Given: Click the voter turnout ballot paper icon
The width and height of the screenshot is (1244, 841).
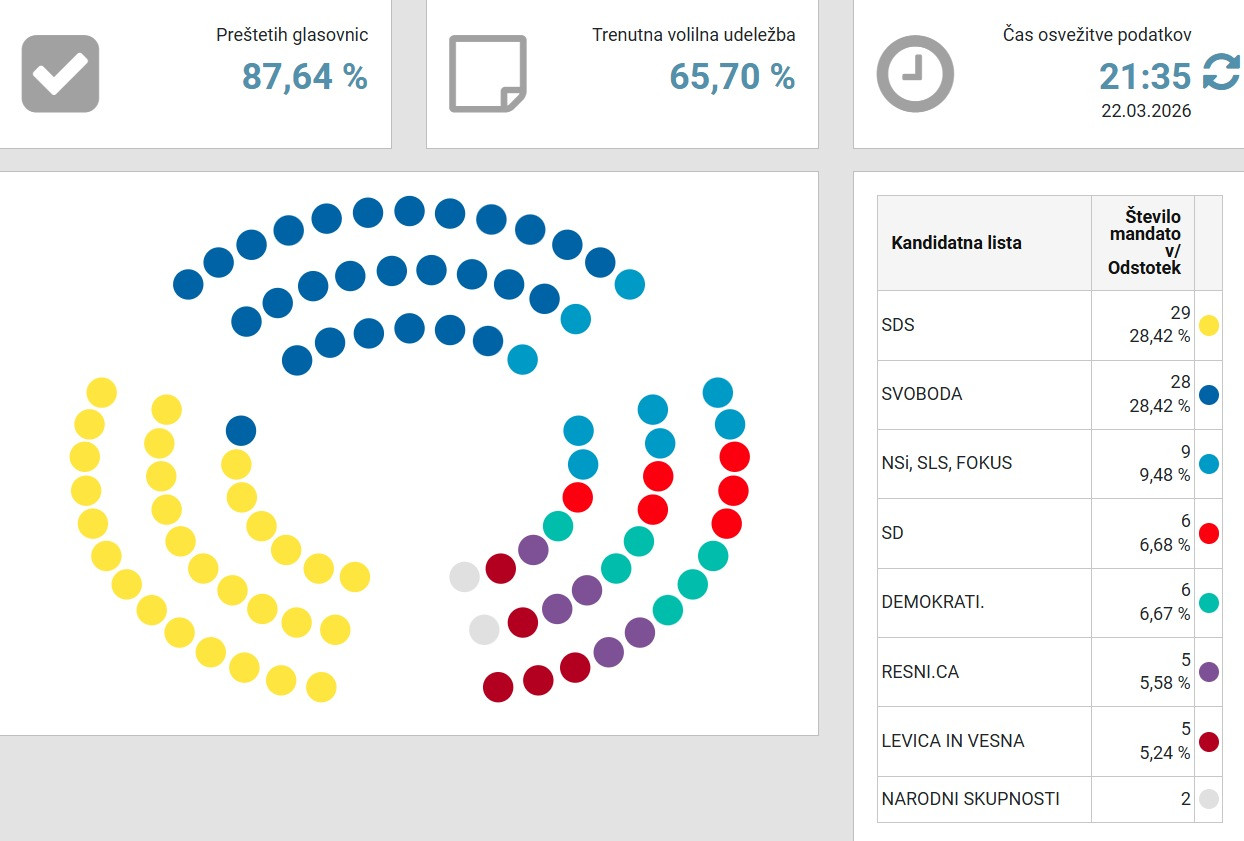Looking at the screenshot, I should point(487,74).
